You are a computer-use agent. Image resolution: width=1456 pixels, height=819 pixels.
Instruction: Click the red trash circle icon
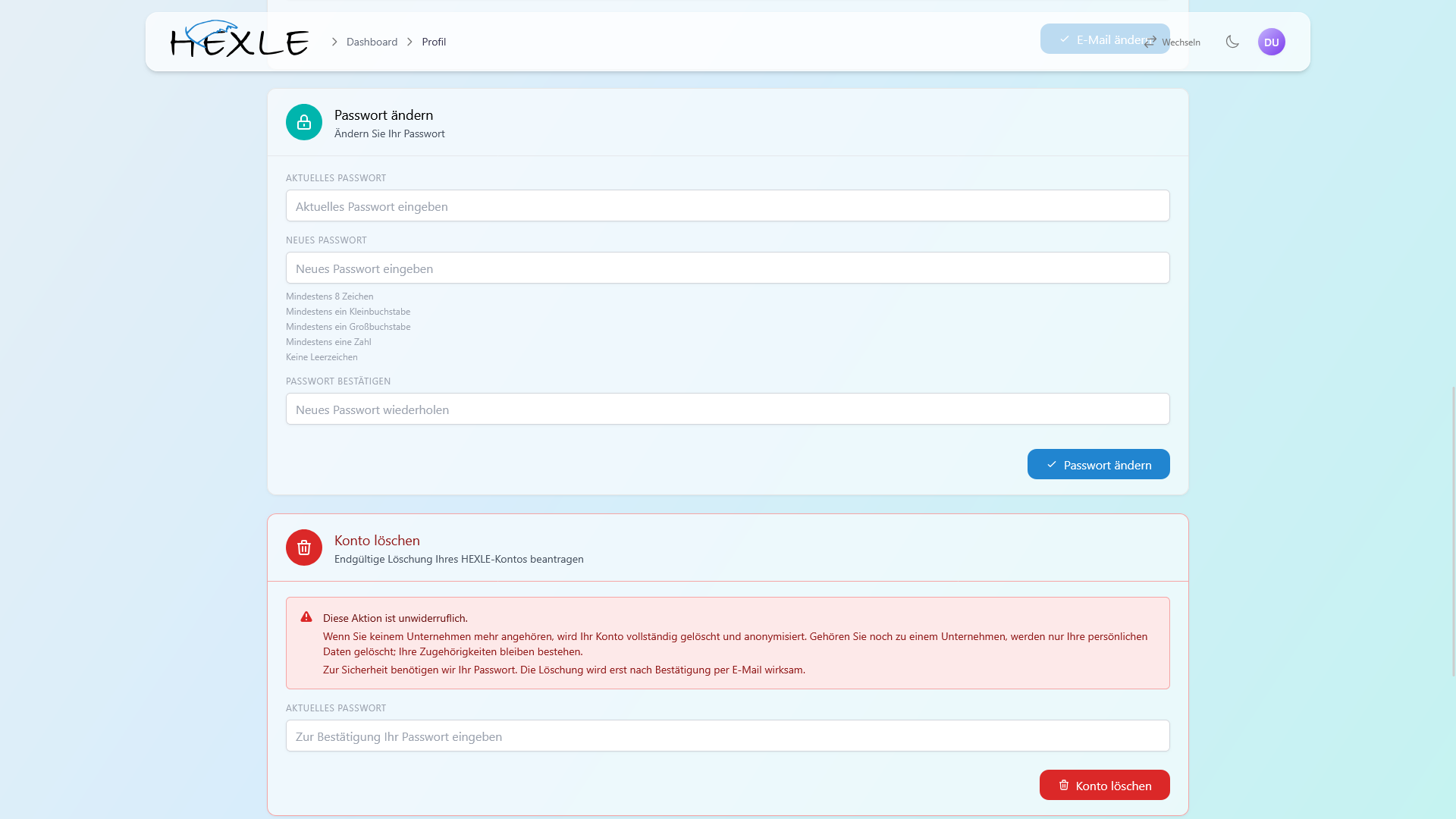point(304,548)
